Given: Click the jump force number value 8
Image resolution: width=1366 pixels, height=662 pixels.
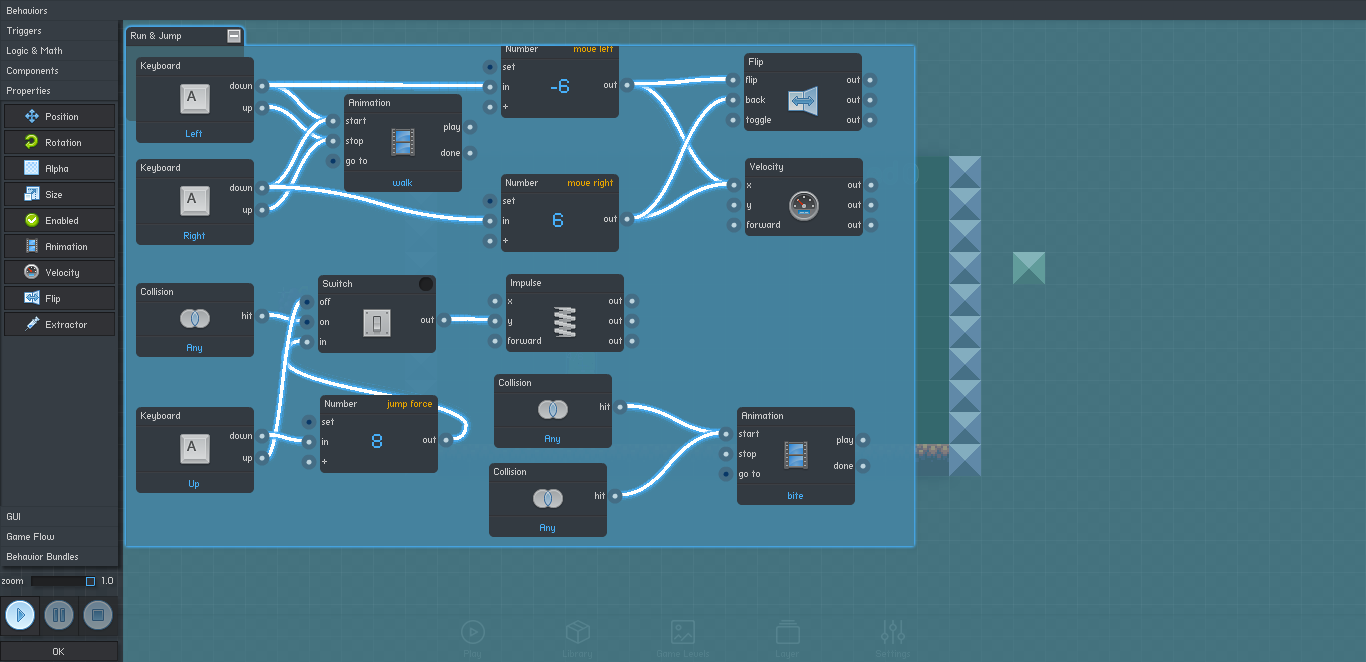Looking at the screenshot, I should [377, 440].
